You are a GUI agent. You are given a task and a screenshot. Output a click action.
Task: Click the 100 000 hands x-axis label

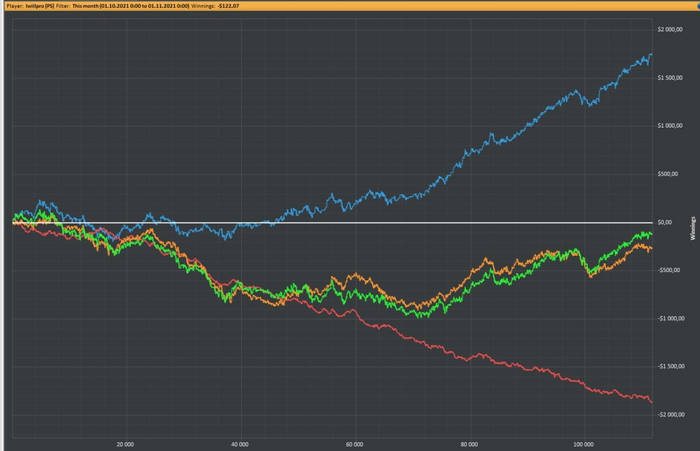click(x=583, y=444)
